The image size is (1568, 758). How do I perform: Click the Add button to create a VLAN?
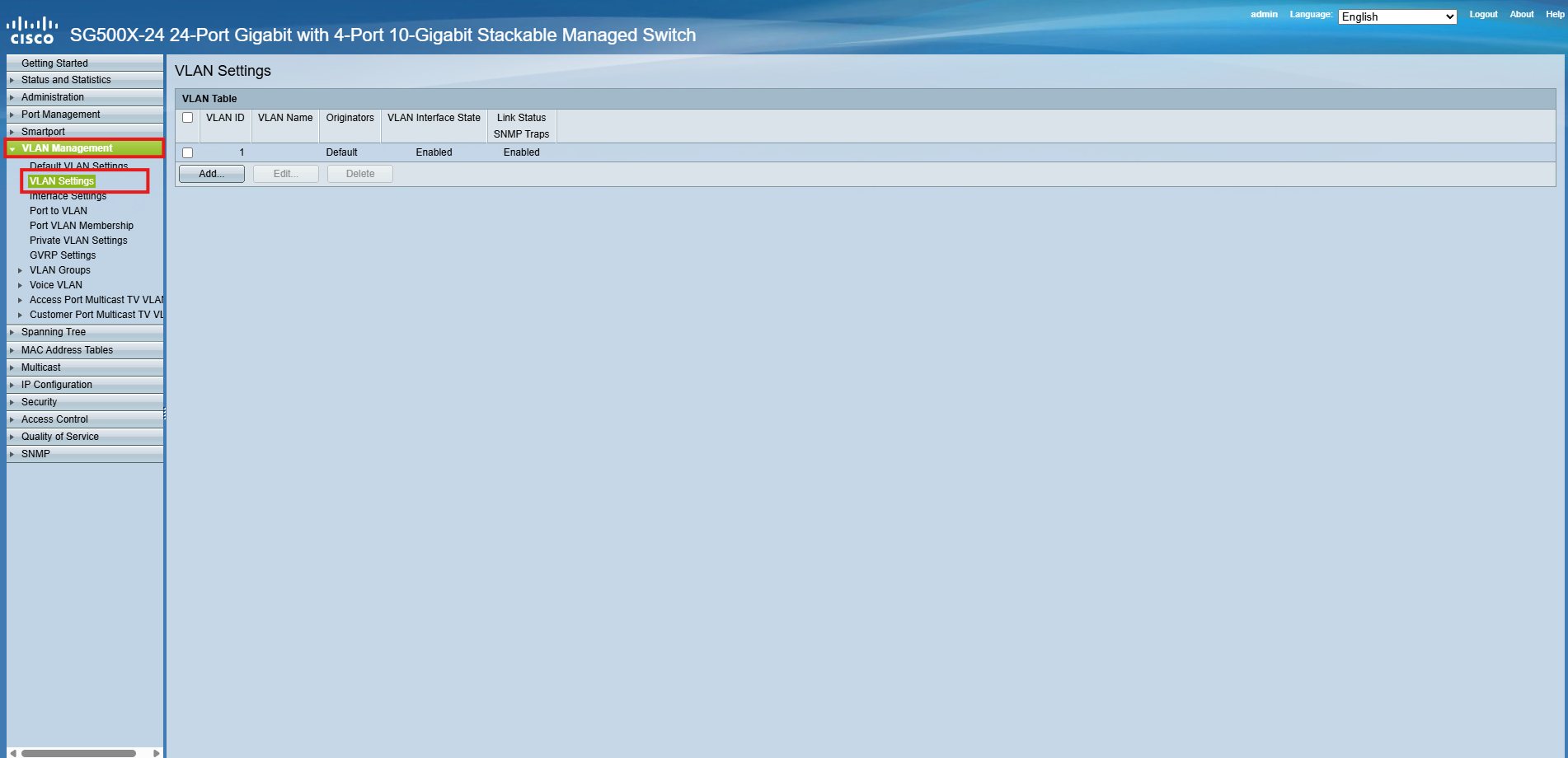[x=211, y=174]
